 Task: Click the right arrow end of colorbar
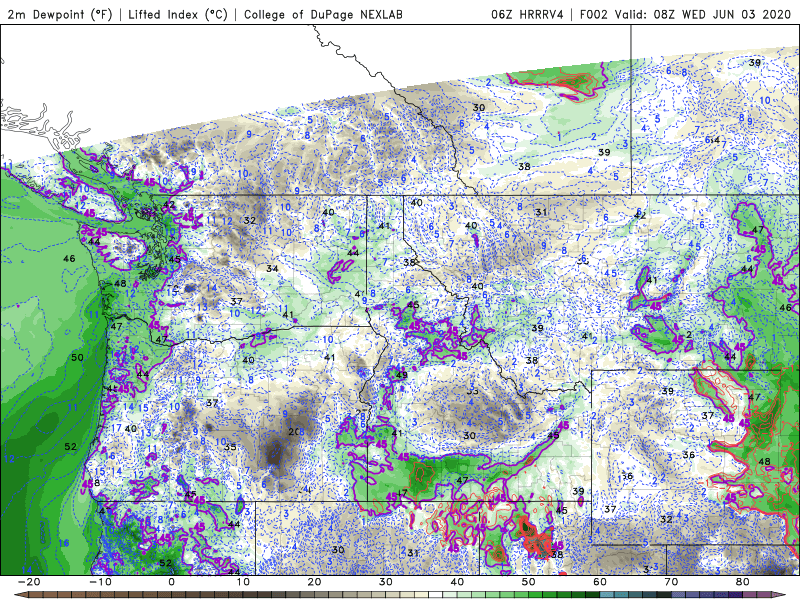click(779, 595)
